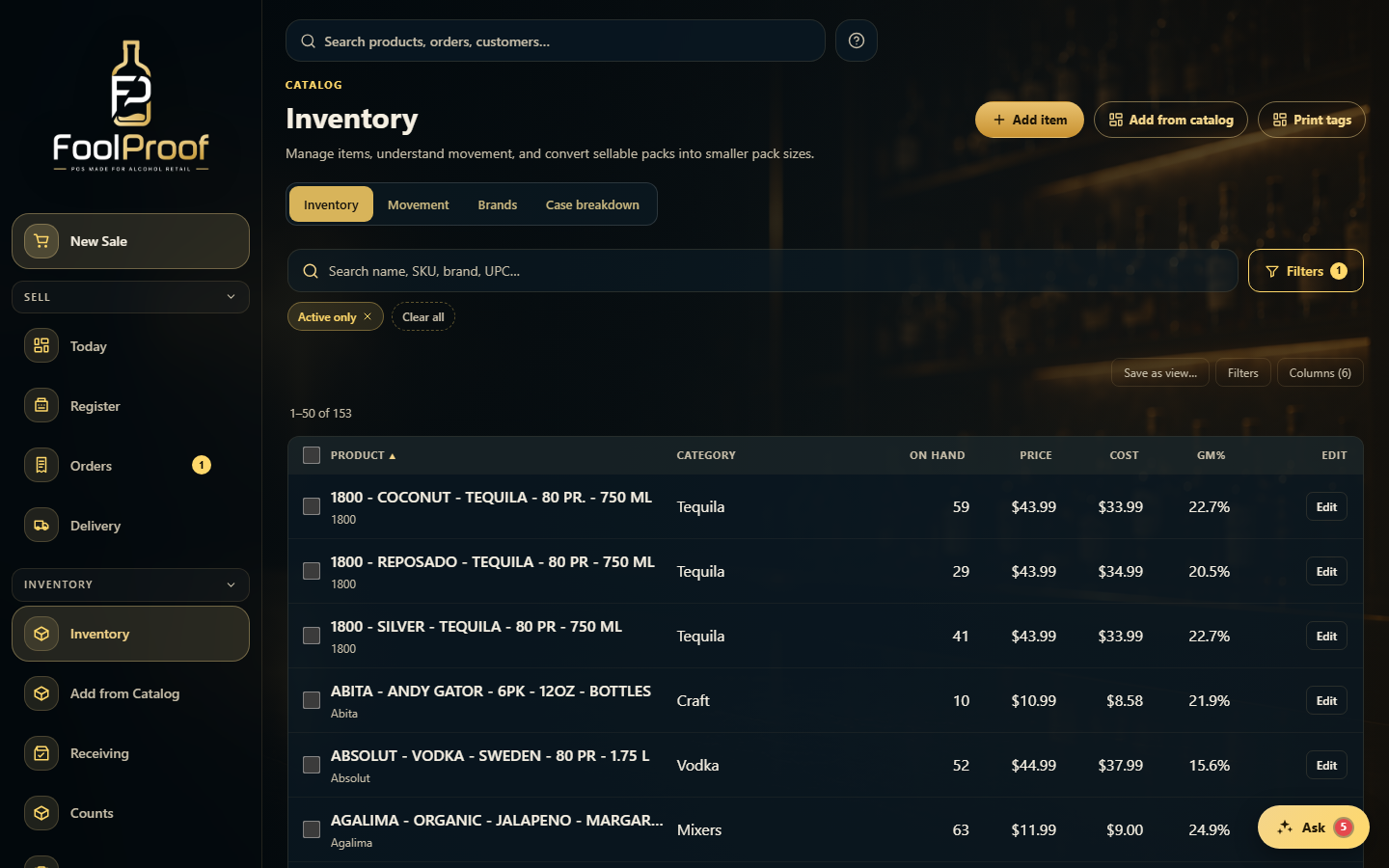The height and width of the screenshot is (868, 1389).
Task: Click the Add item button
Action: click(x=1029, y=120)
